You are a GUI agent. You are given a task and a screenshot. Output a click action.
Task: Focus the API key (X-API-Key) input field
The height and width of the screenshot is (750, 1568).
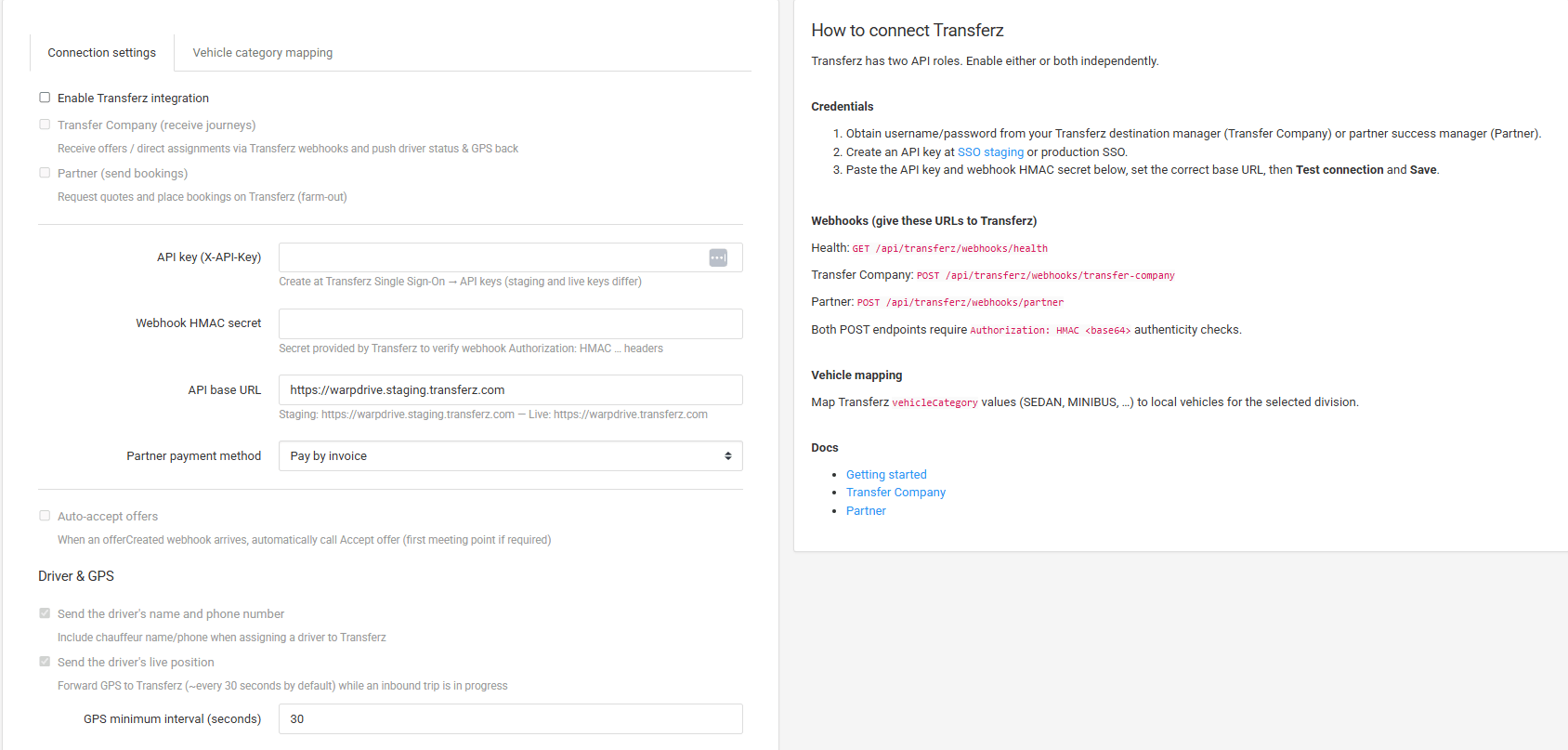pos(492,257)
